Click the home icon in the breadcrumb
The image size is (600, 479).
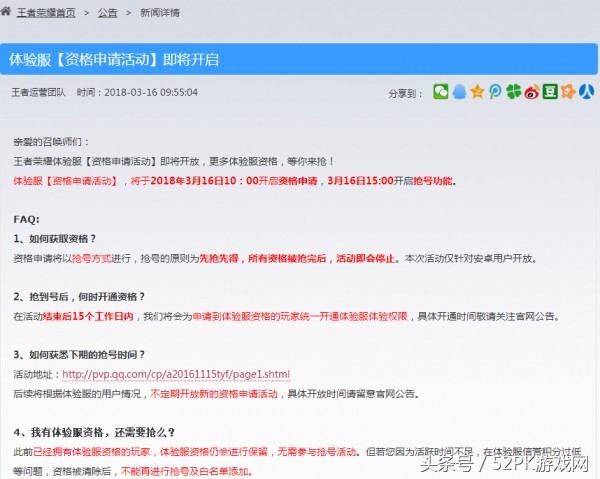tap(5, 11)
